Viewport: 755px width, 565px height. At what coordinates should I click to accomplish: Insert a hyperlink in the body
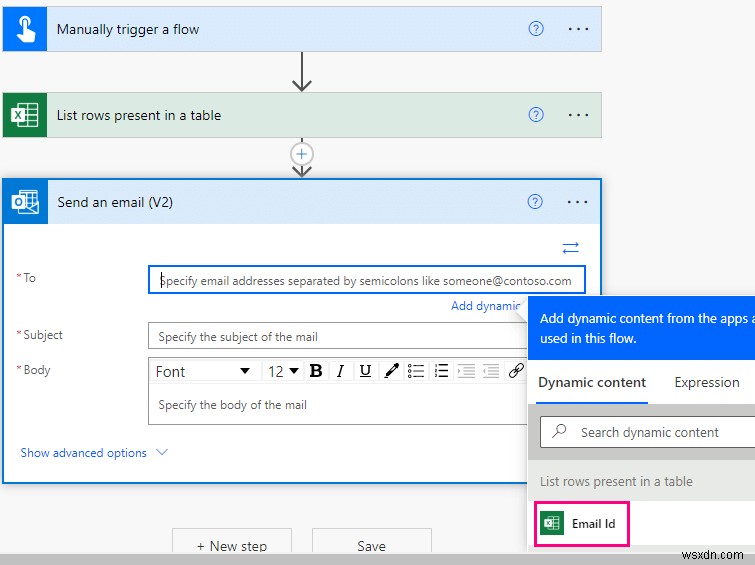[516, 371]
